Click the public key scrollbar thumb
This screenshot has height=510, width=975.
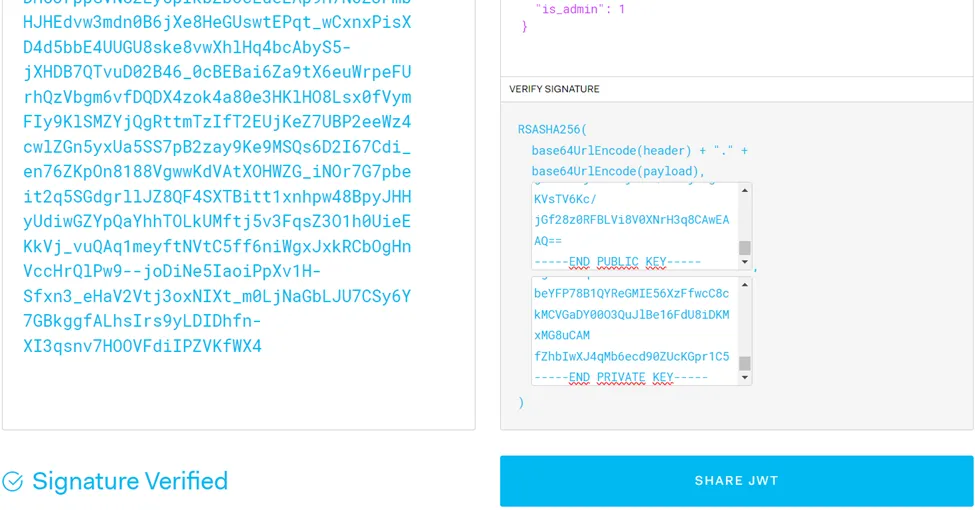coord(744,248)
